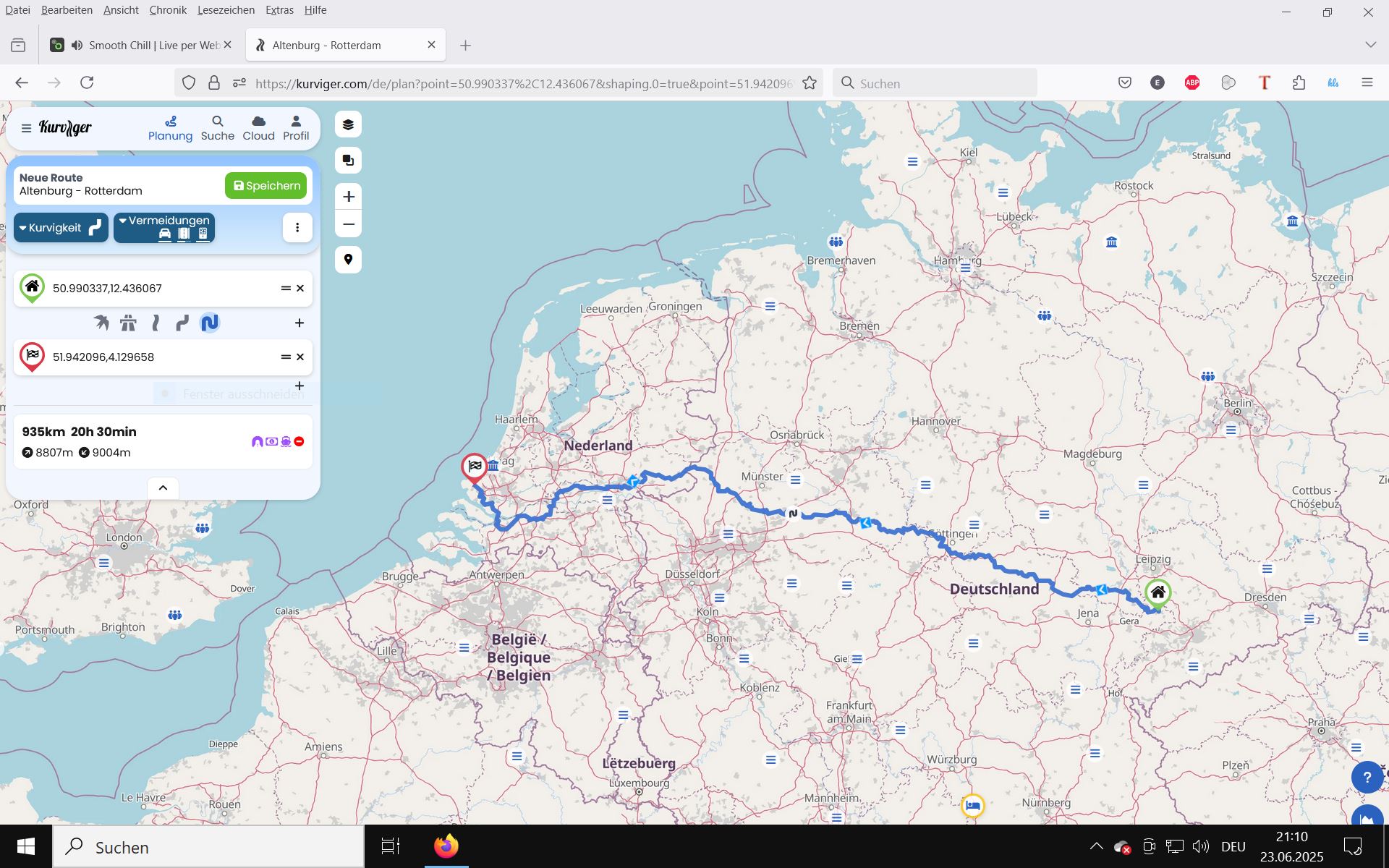
Task: Click the reorder handle of the start waypoint
Action: (x=286, y=289)
